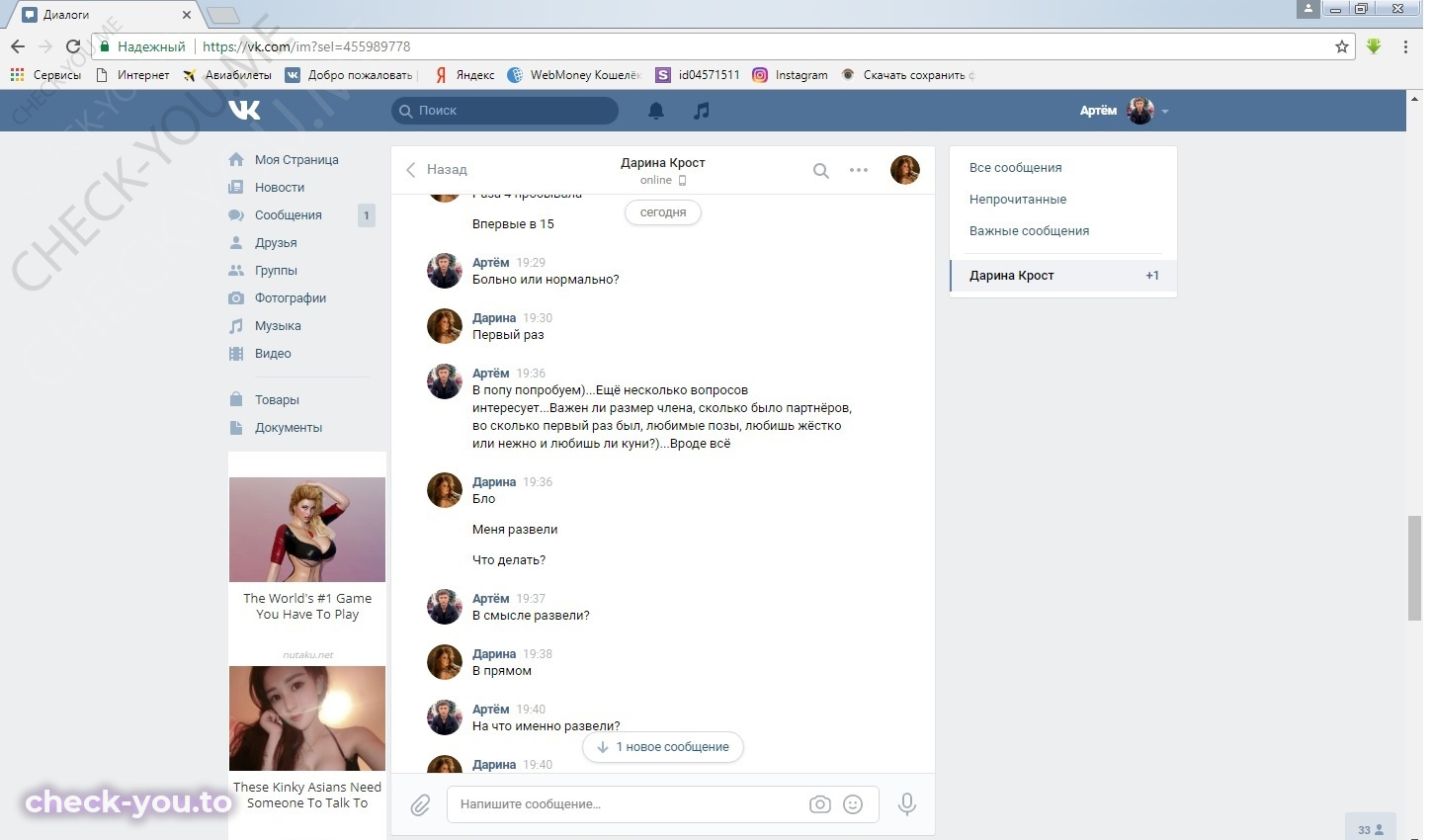Expand the Артём account dropdown
Viewport: 1431px width, 840px height.
click(1125, 111)
